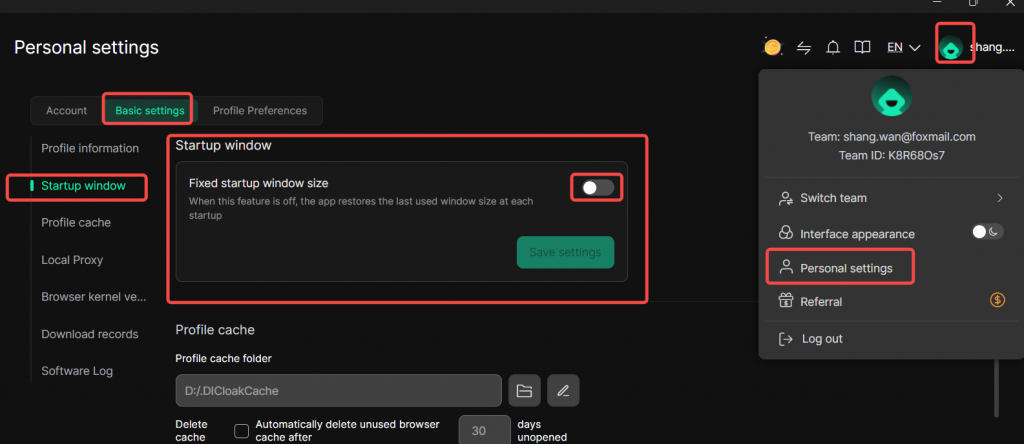1024x444 pixels.
Task: Select the Basic settings tab
Action: tap(150, 110)
